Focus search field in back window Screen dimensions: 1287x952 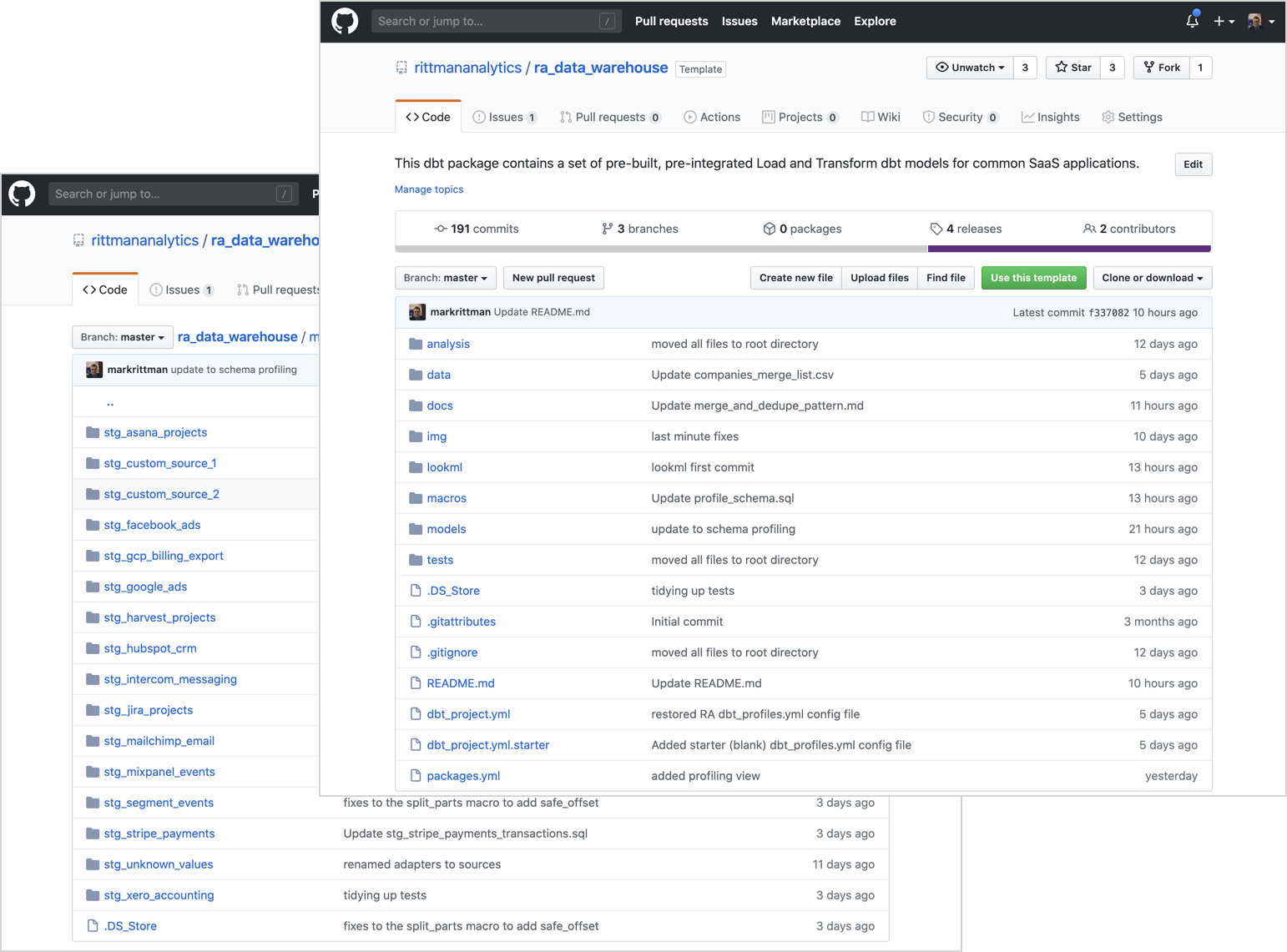tap(173, 194)
